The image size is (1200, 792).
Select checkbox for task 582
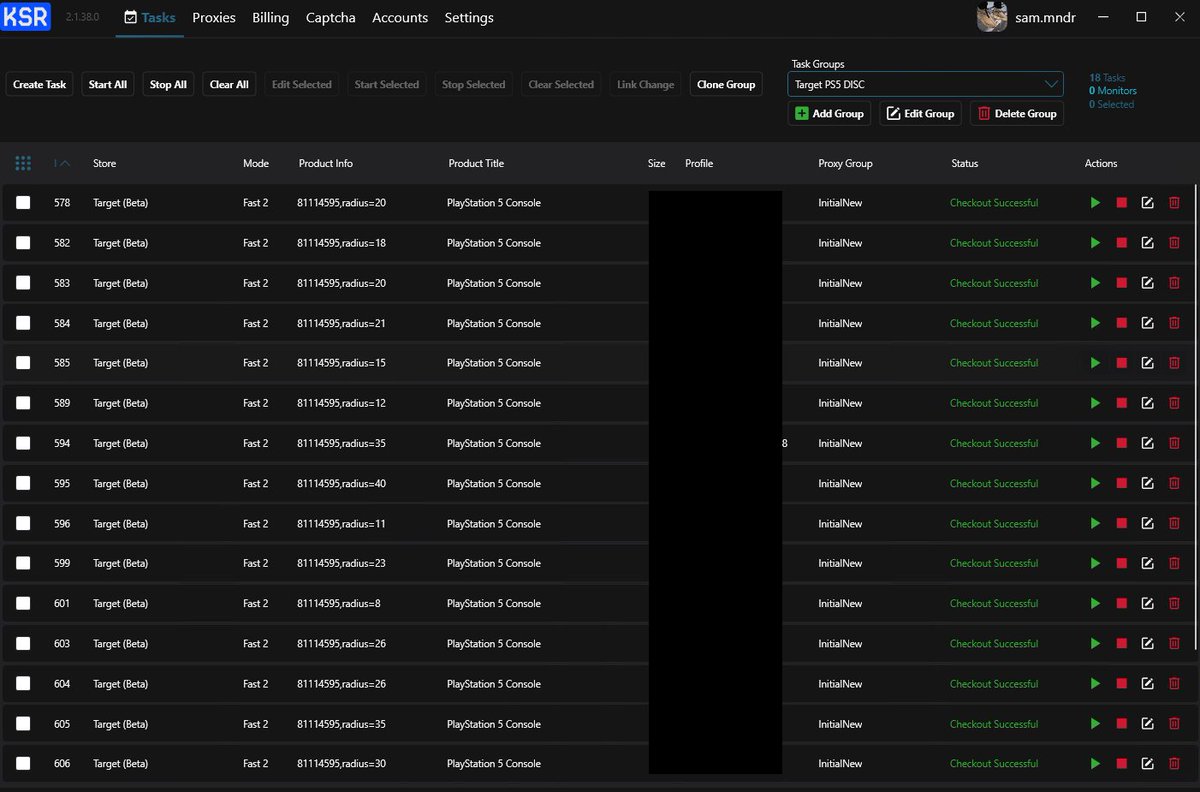click(x=23, y=243)
